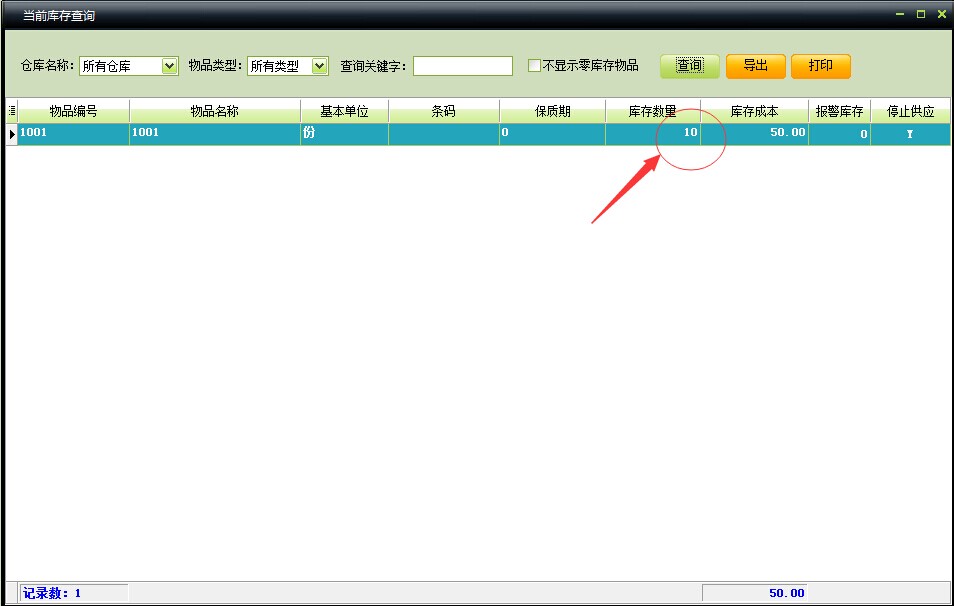Click the 基本单位 column header

coord(344,111)
